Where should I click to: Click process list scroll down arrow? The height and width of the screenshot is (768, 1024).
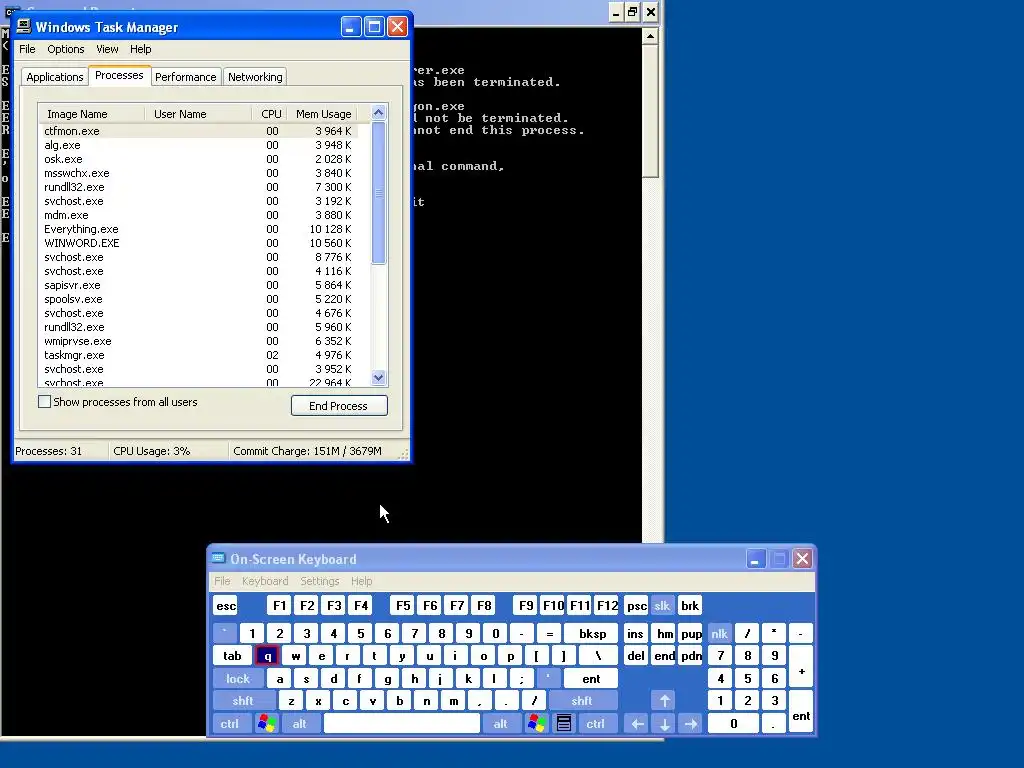(x=379, y=377)
